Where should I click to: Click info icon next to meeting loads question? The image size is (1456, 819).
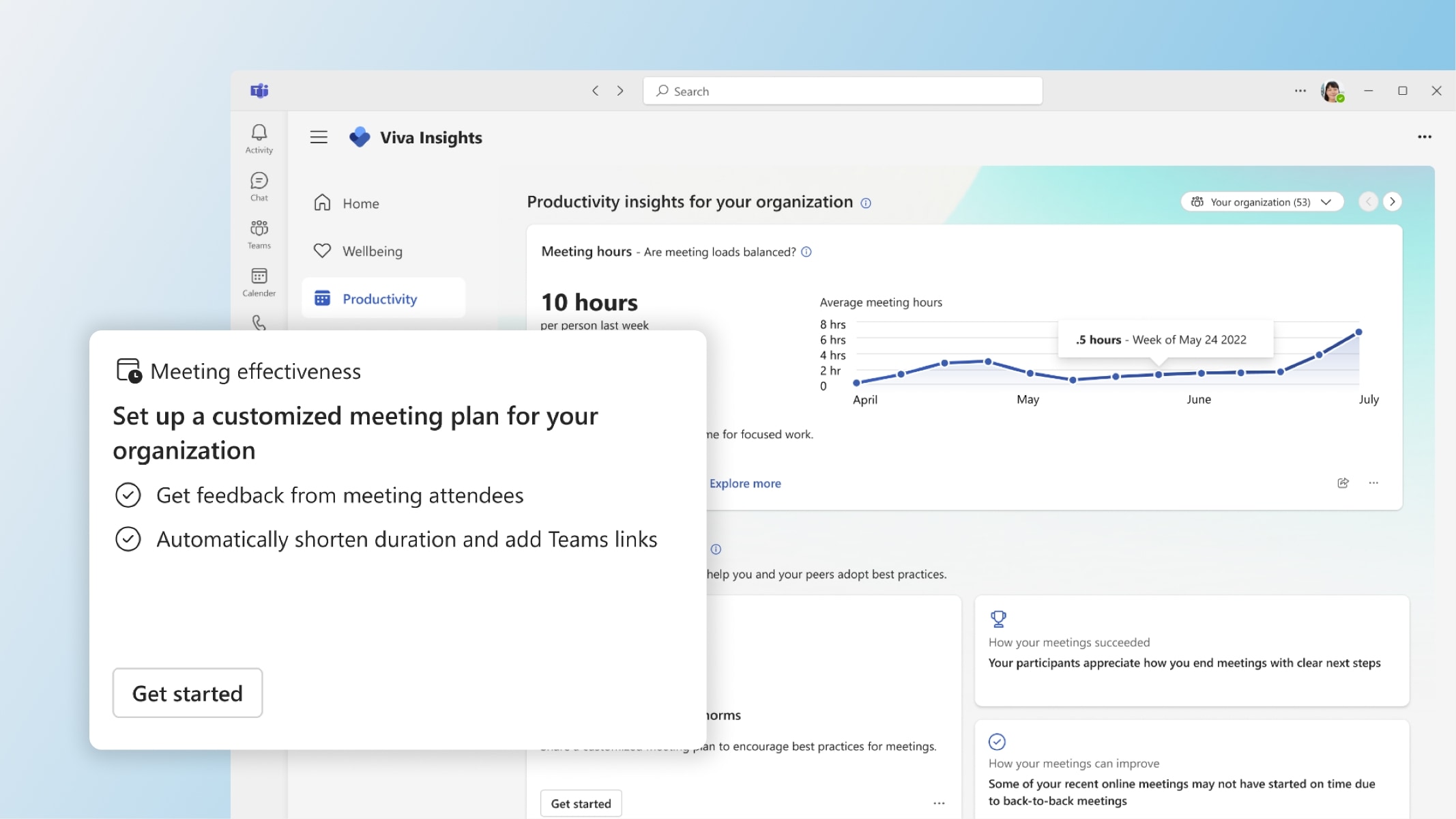pos(806,252)
